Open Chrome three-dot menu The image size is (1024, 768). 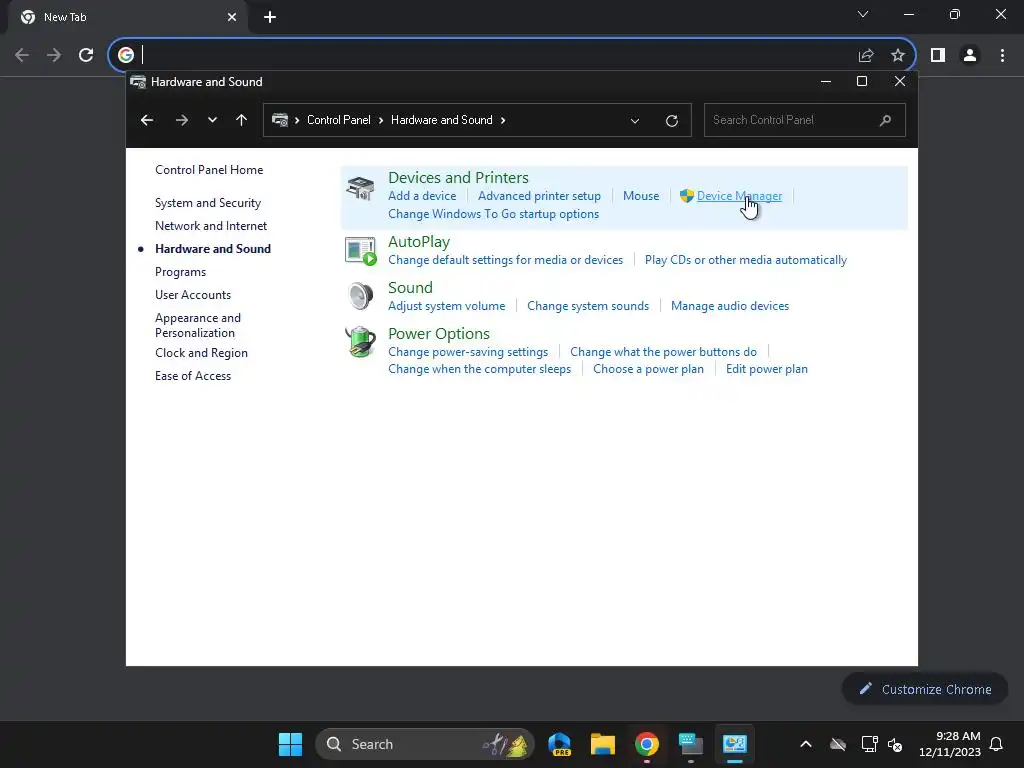click(x=1002, y=56)
